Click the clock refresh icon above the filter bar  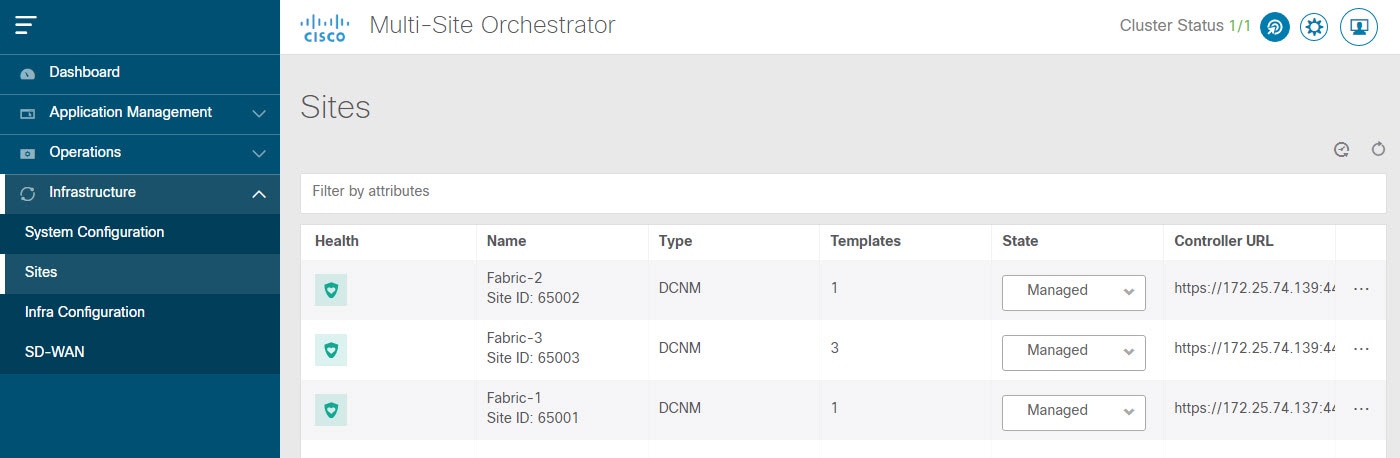tap(1342, 150)
